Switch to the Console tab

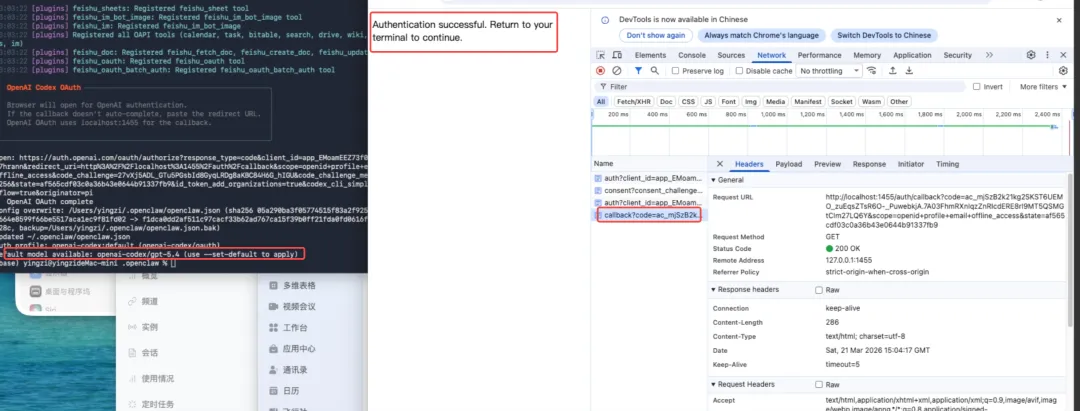(x=692, y=55)
